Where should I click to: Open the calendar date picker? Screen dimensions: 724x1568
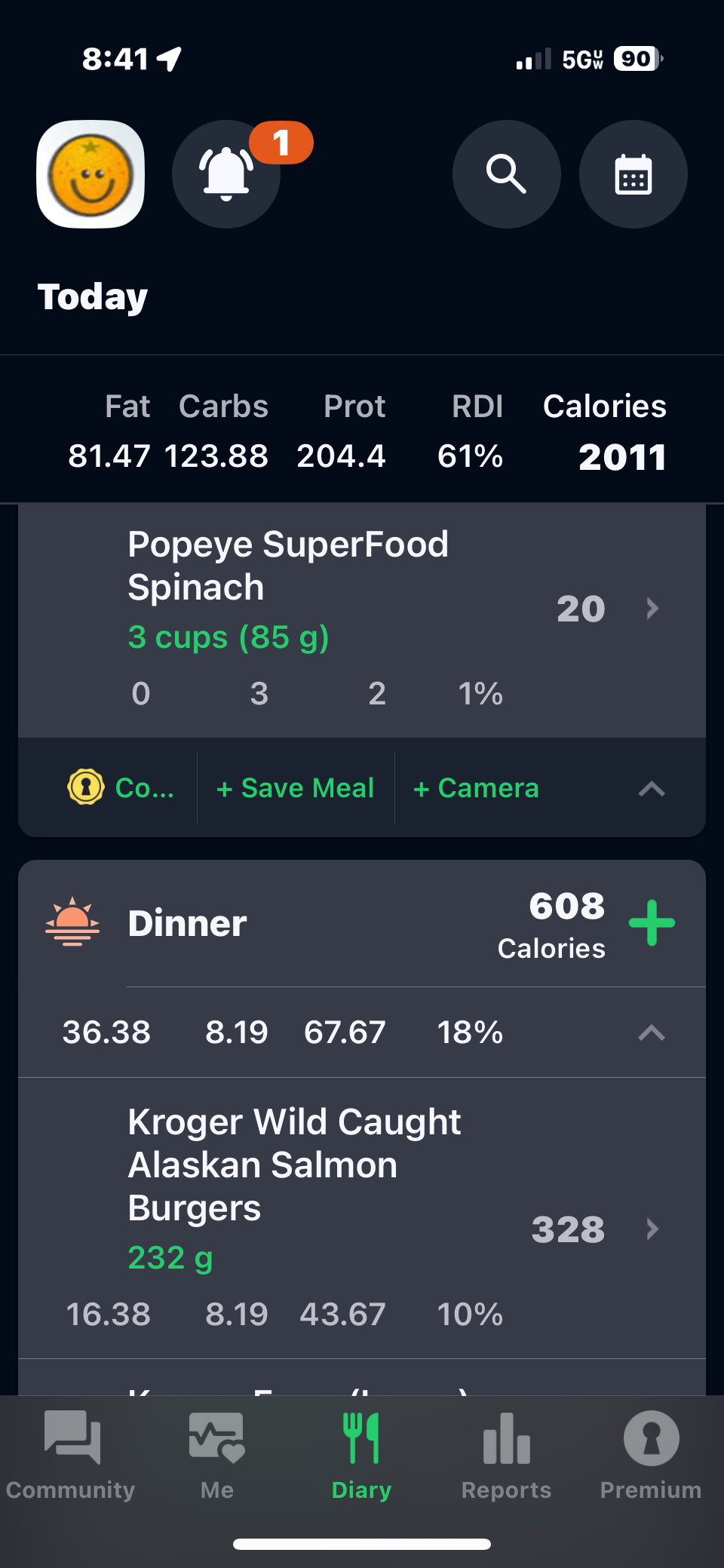point(633,174)
